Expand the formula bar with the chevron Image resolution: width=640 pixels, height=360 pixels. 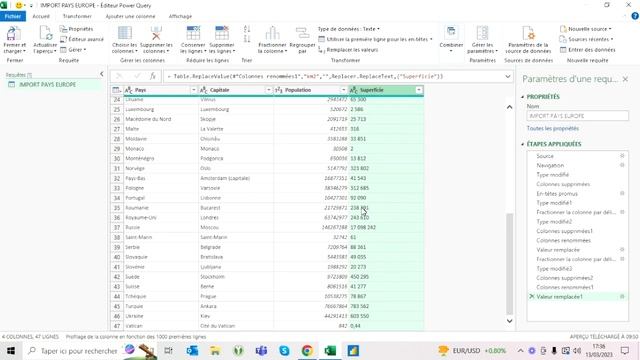(x=507, y=76)
